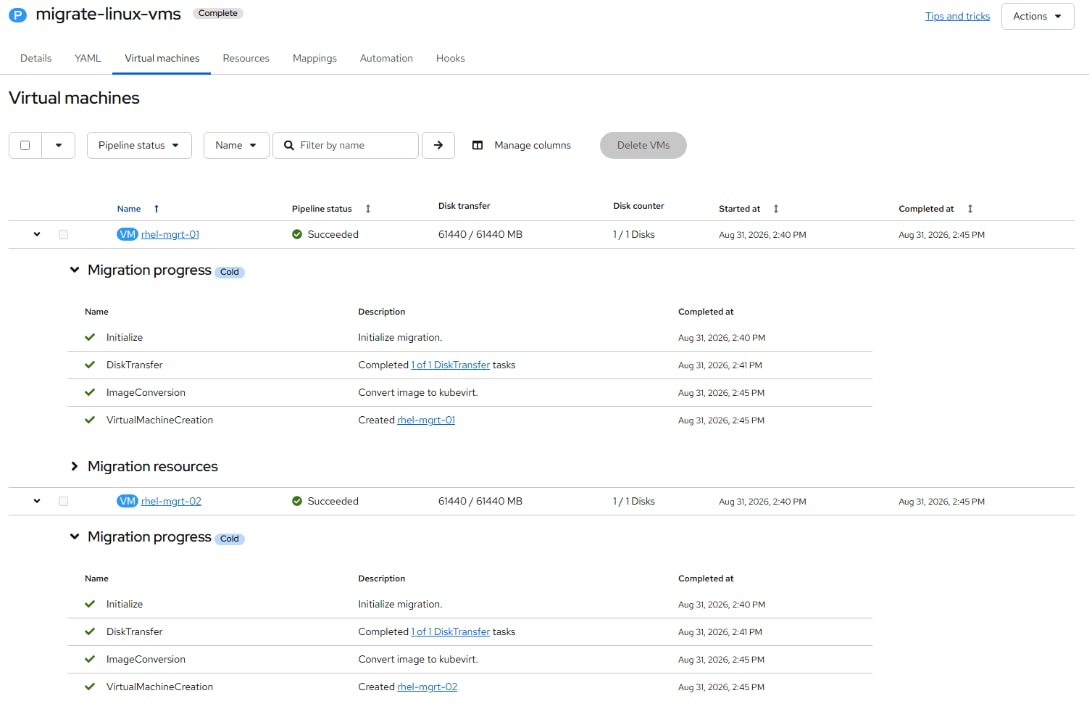Open the Actions dropdown menu
This screenshot has height=709, width=1092.
click(x=1037, y=16)
